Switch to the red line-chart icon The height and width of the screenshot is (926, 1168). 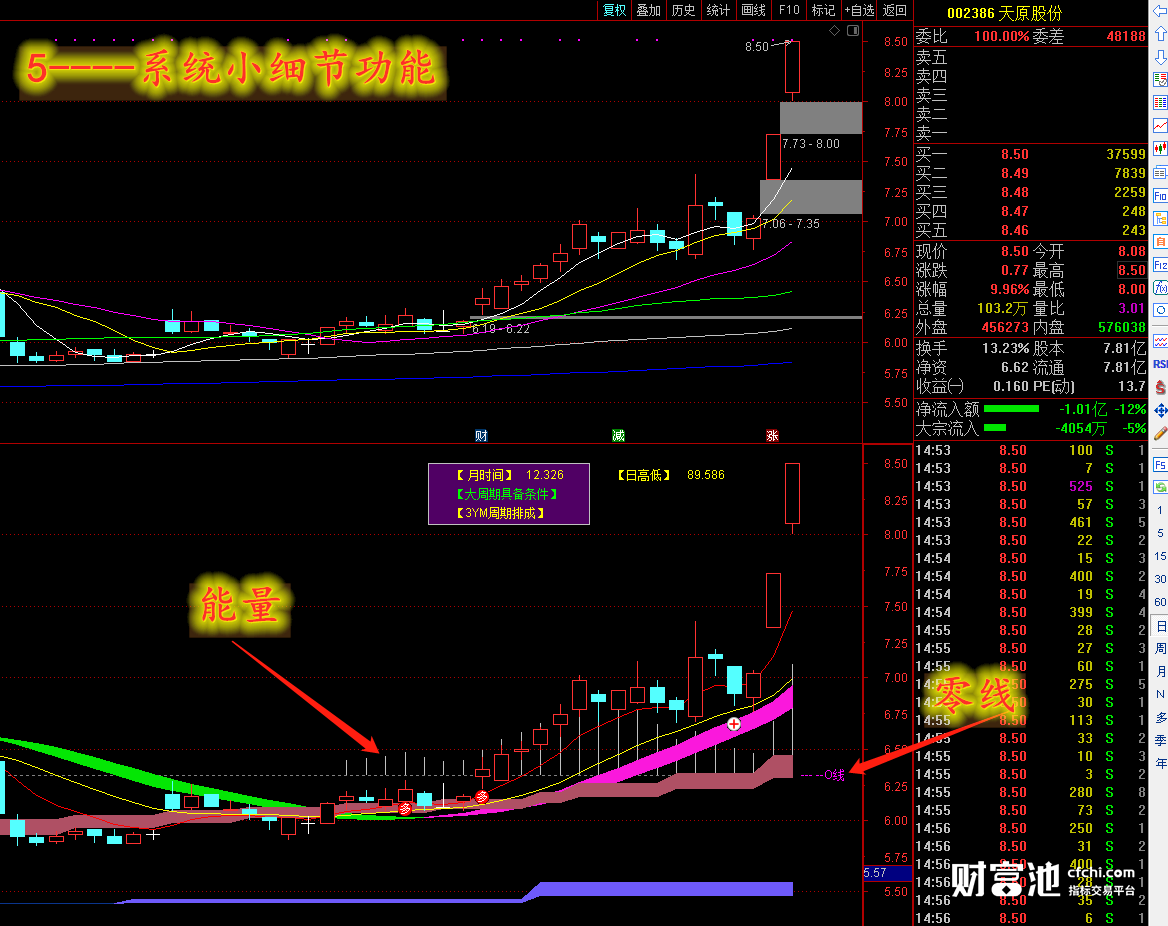coord(1160,125)
